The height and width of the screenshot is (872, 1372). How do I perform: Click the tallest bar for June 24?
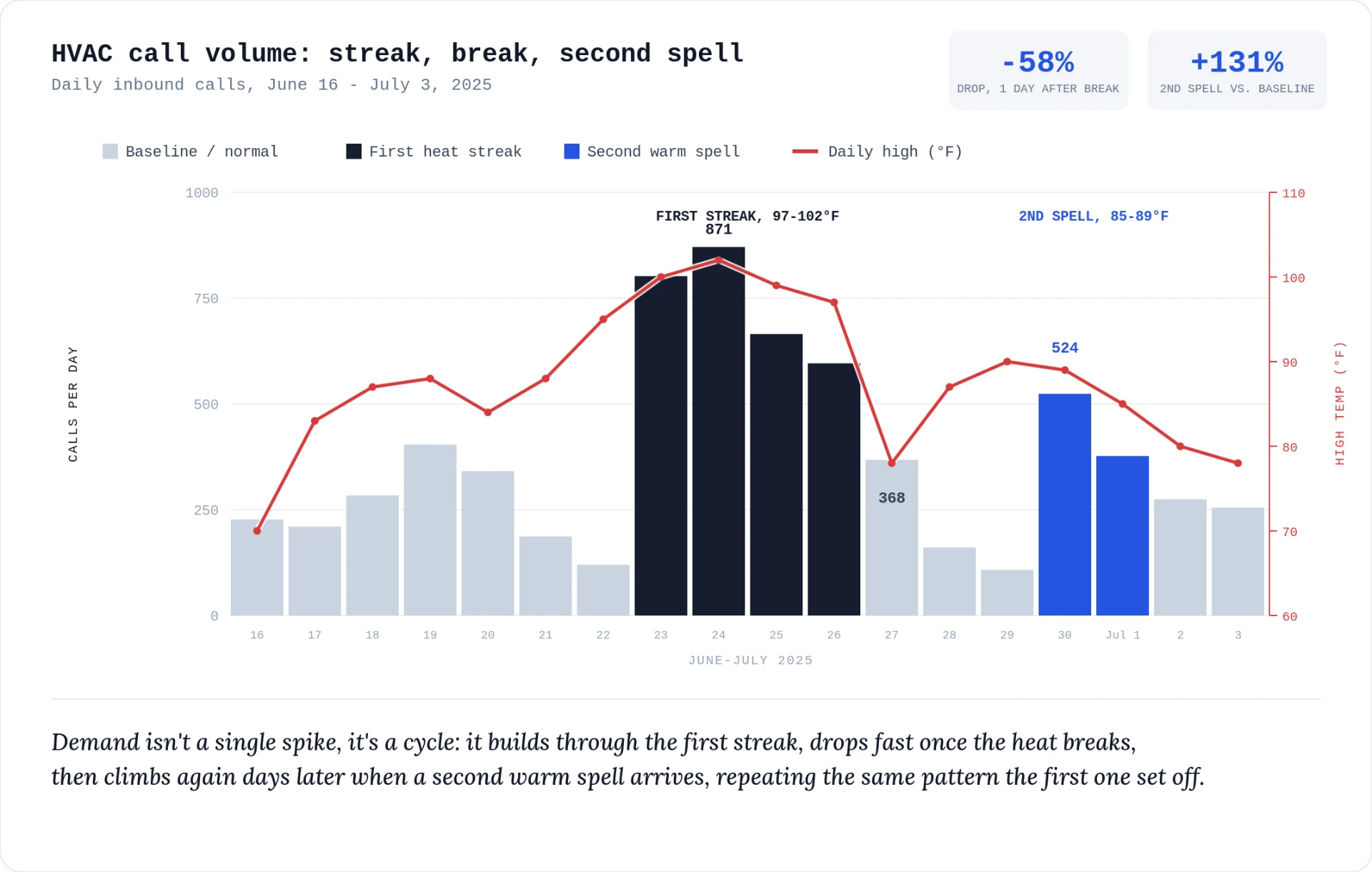click(x=719, y=431)
